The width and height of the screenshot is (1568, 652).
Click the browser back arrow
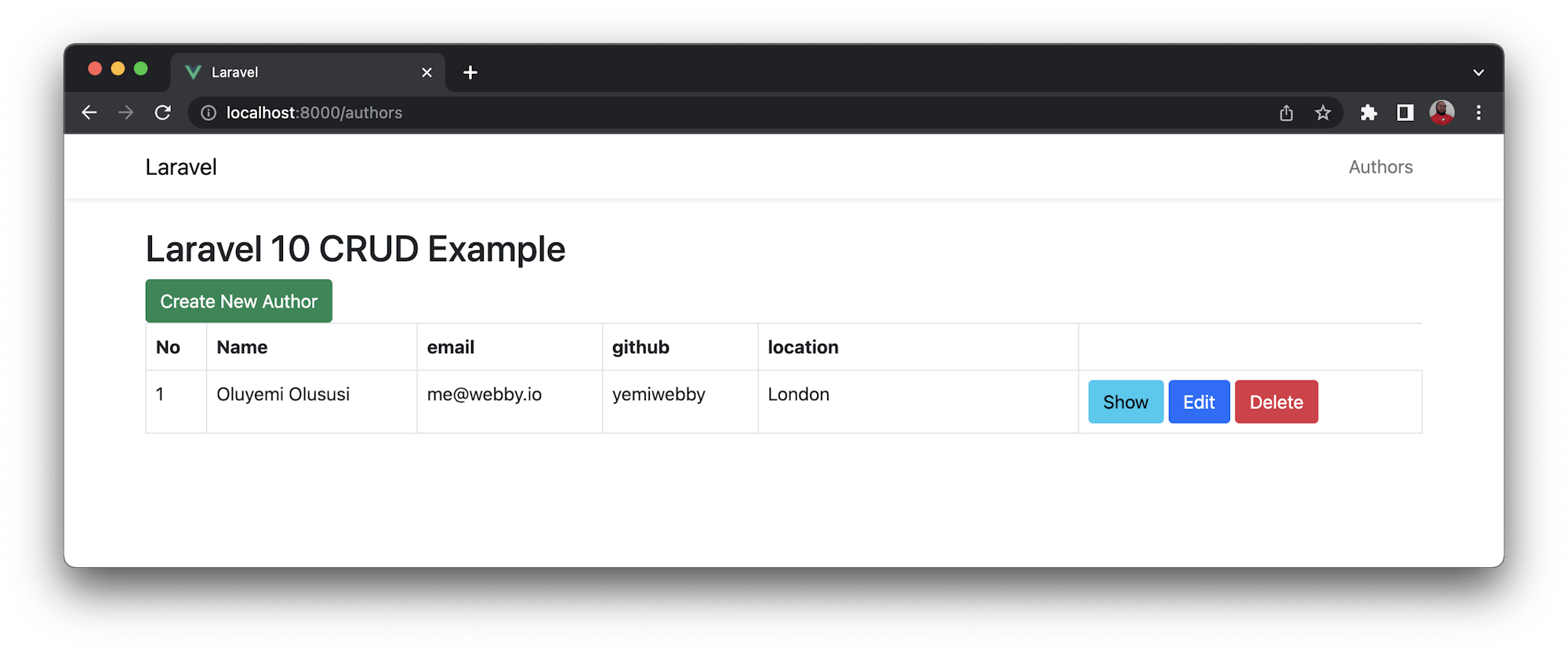click(x=89, y=113)
